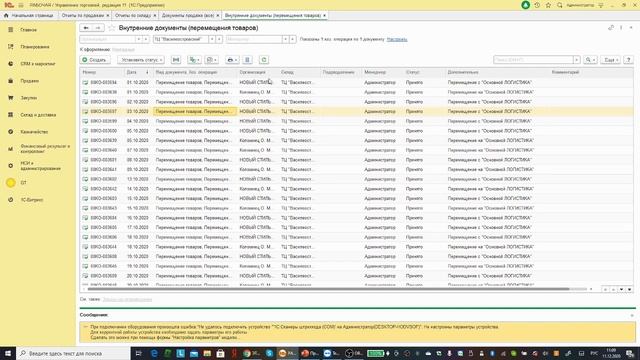Screen dimensions: 640x360
Task: Click the warehouse filter field ТЦ Василеостровский
Action: [181, 39]
